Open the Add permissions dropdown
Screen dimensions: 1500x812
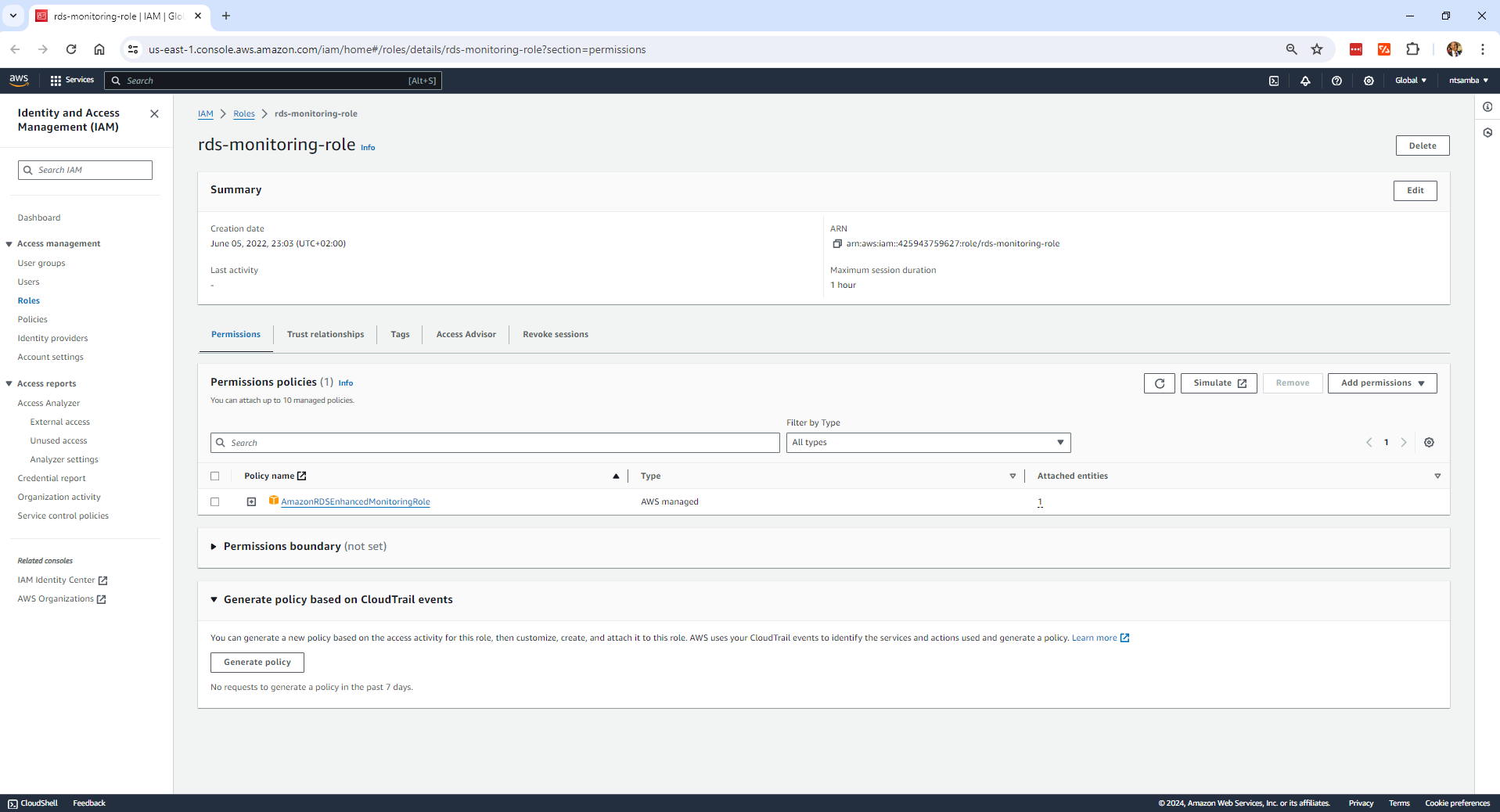coord(1381,383)
